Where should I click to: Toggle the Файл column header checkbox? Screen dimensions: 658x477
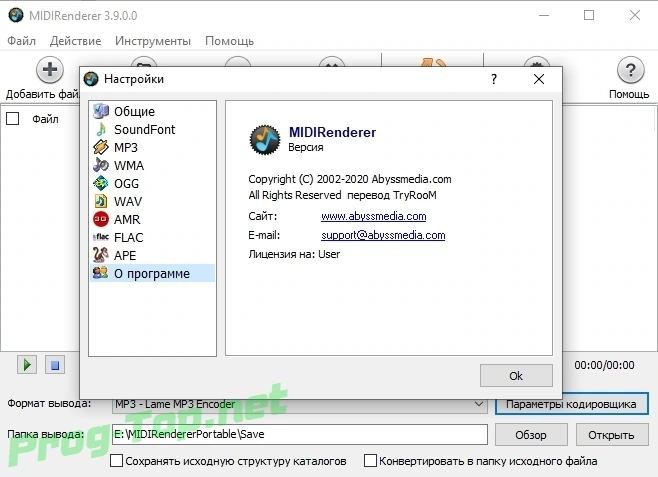pos(13,119)
